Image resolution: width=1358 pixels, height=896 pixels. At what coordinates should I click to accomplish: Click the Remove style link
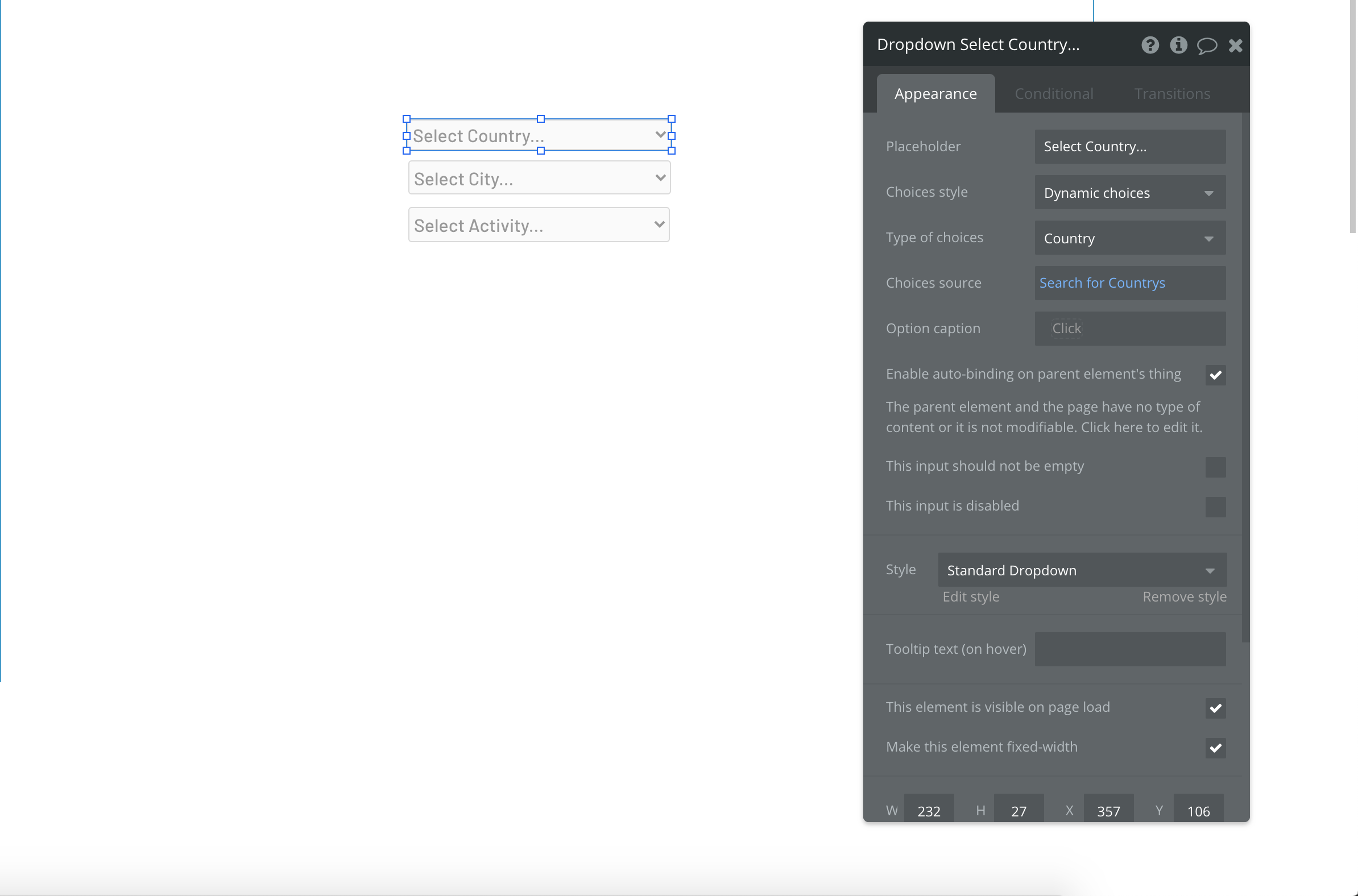click(x=1184, y=596)
